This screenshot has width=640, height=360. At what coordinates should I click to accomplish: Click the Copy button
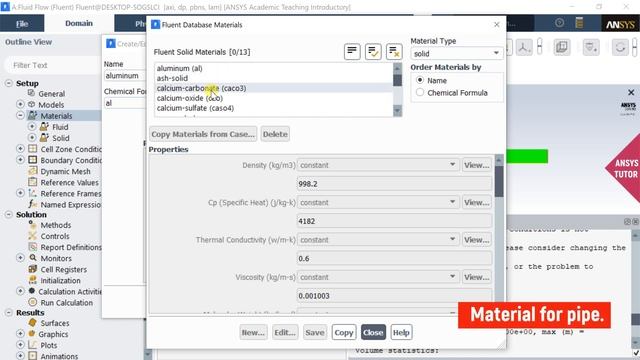[x=344, y=332]
